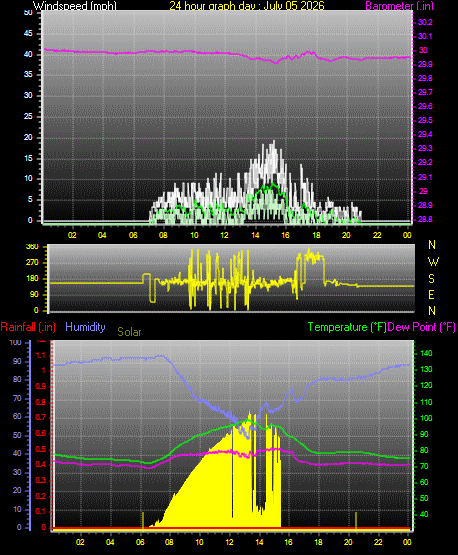Click humidity scale value 100
458x555 pixels.
click(16, 342)
